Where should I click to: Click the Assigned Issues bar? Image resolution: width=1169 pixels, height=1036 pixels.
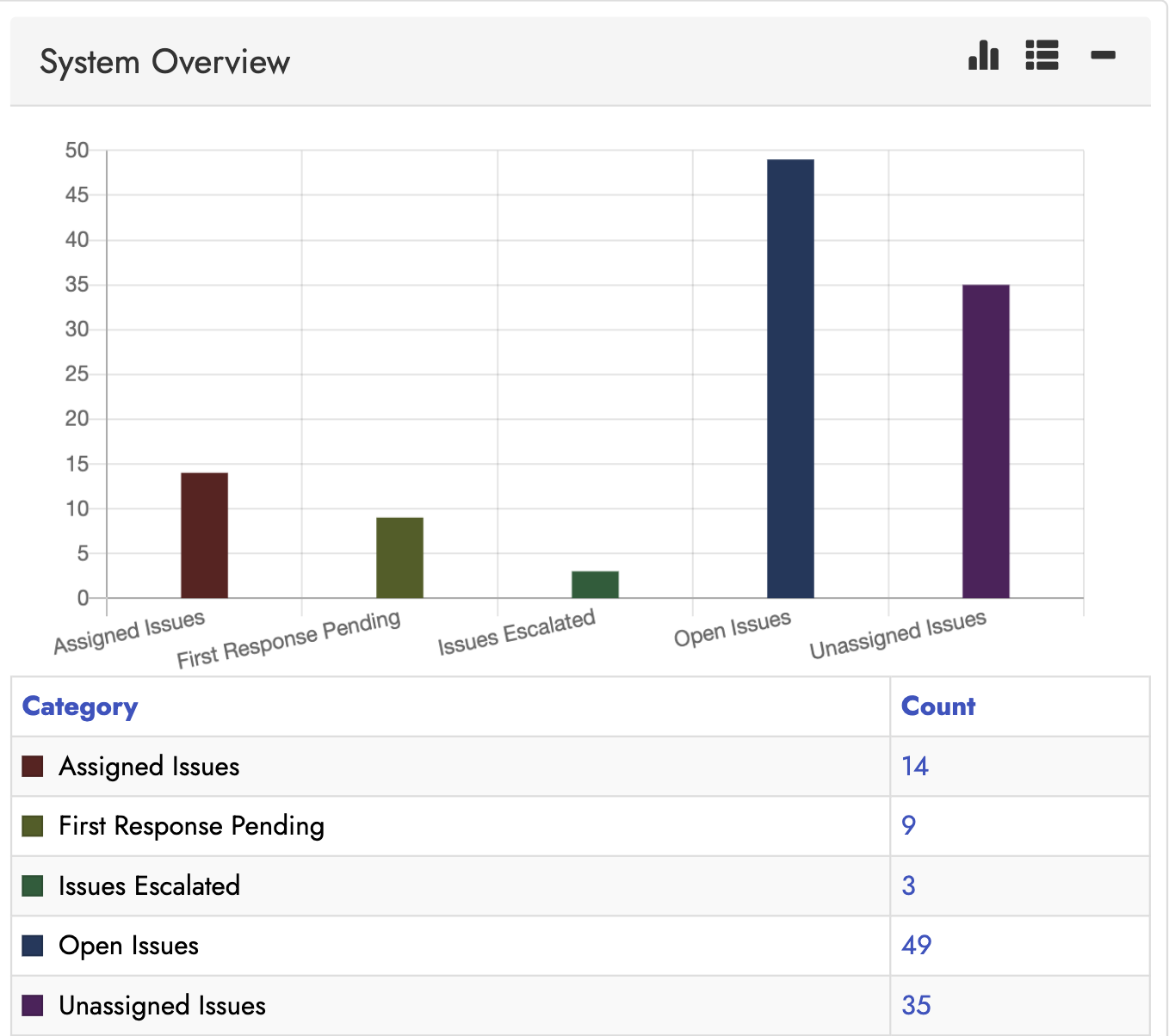pos(204,533)
